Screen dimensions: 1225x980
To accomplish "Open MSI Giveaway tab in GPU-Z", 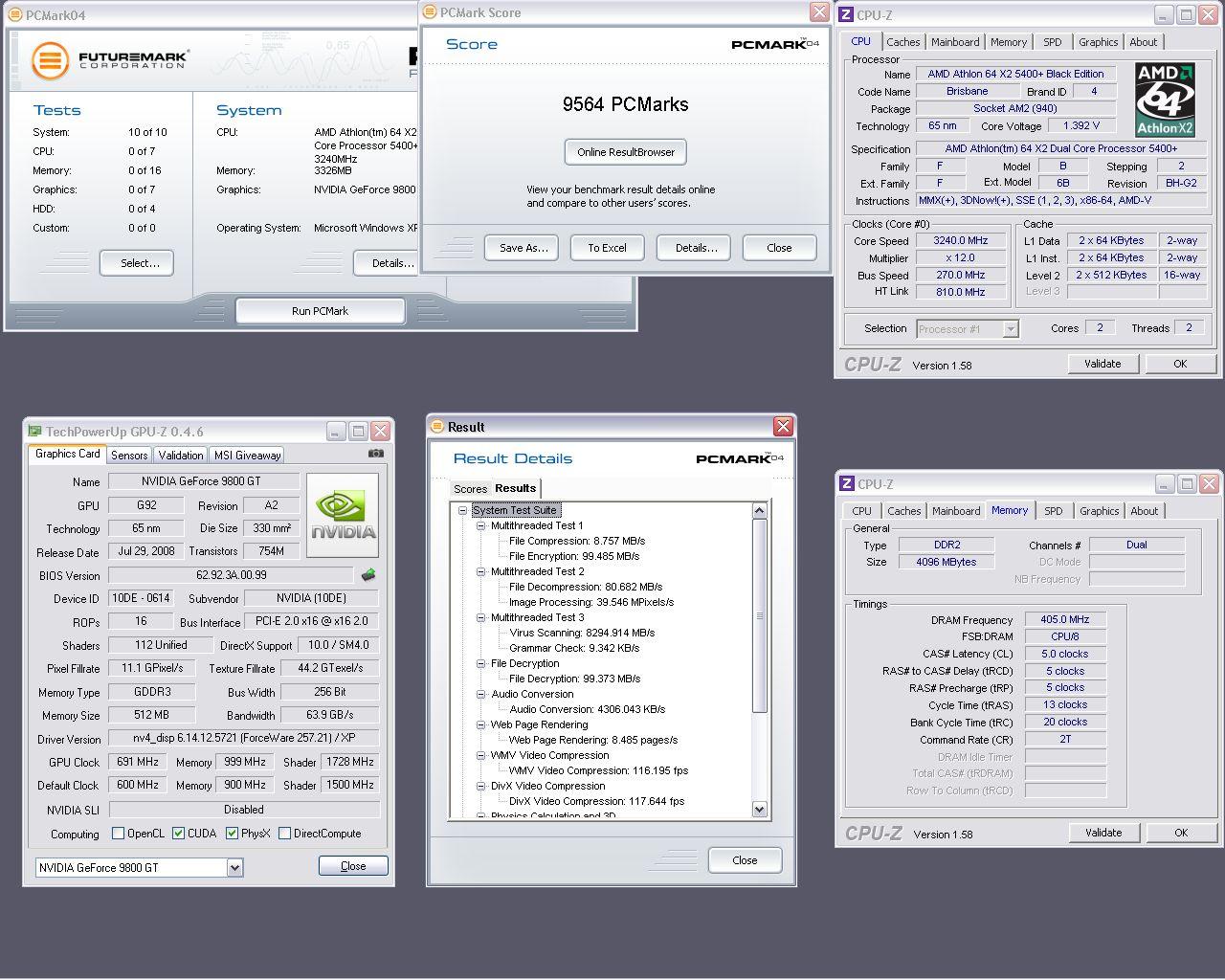I will [x=247, y=456].
